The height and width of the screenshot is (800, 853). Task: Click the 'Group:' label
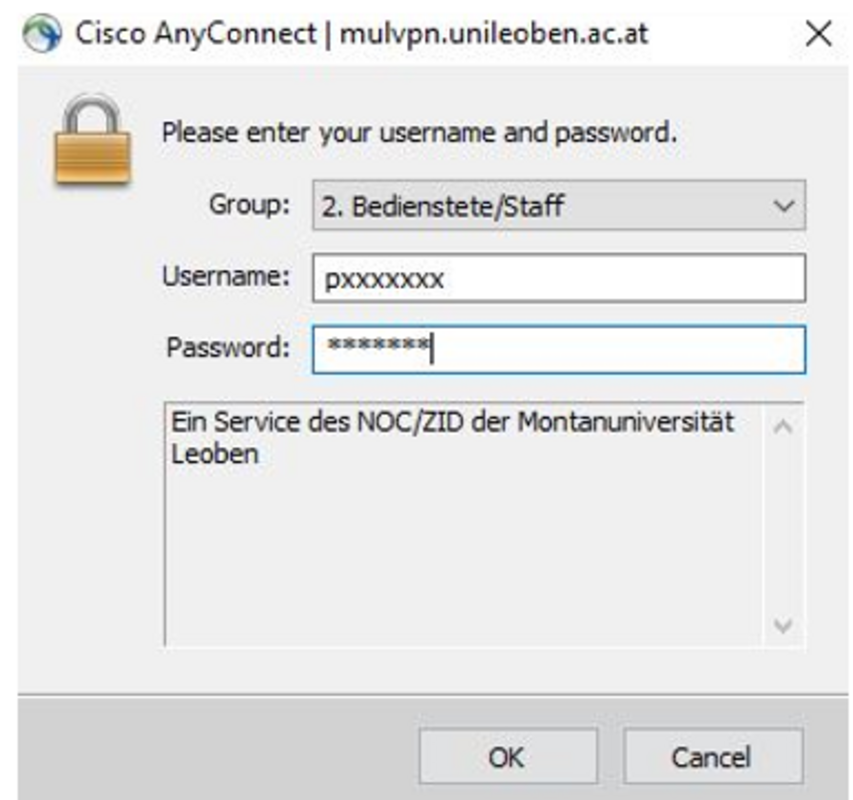coord(249,205)
